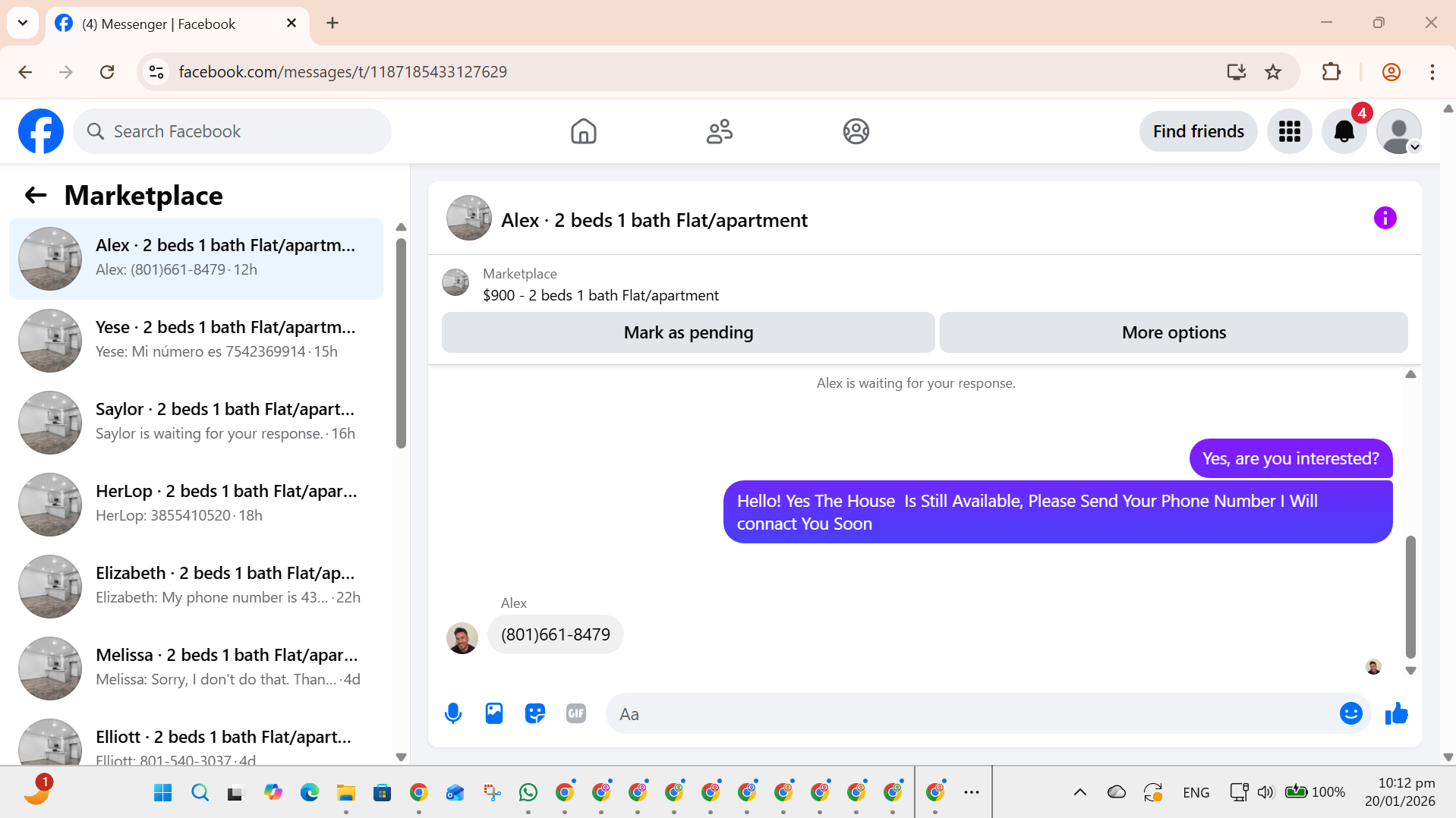This screenshot has height=818, width=1456.
Task: Reload the page in Chrome
Action: click(107, 72)
